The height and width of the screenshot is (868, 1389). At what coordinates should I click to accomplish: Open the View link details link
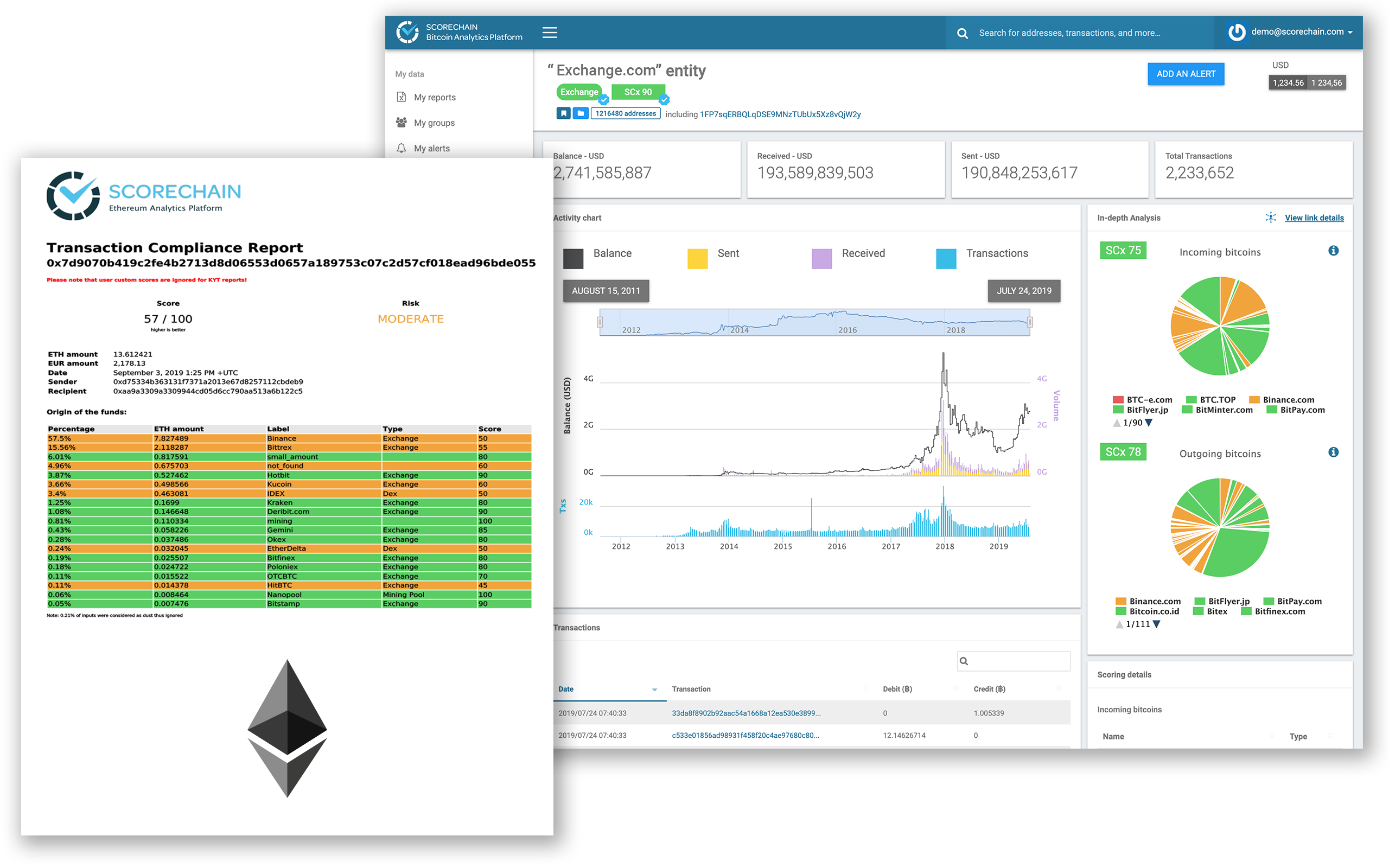pyautogui.click(x=1314, y=218)
